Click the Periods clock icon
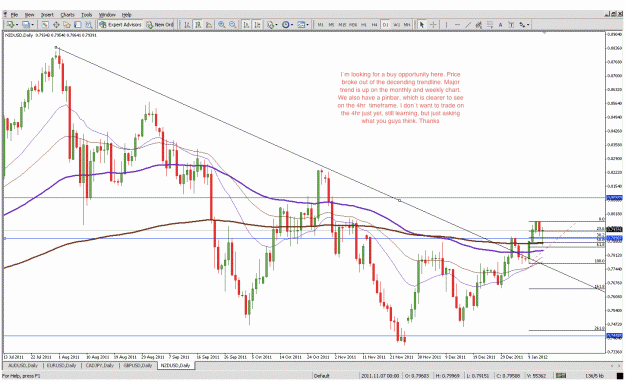 tap(286, 25)
